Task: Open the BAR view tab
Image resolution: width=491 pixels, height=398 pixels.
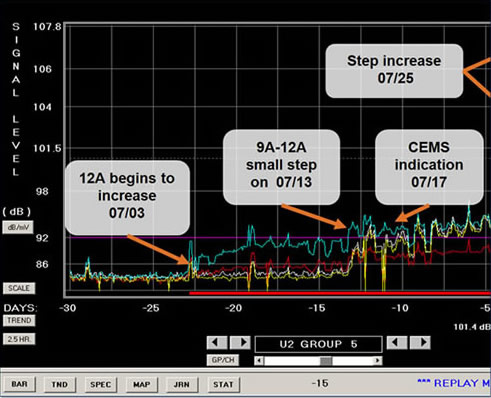Action: tap(19, 384)
